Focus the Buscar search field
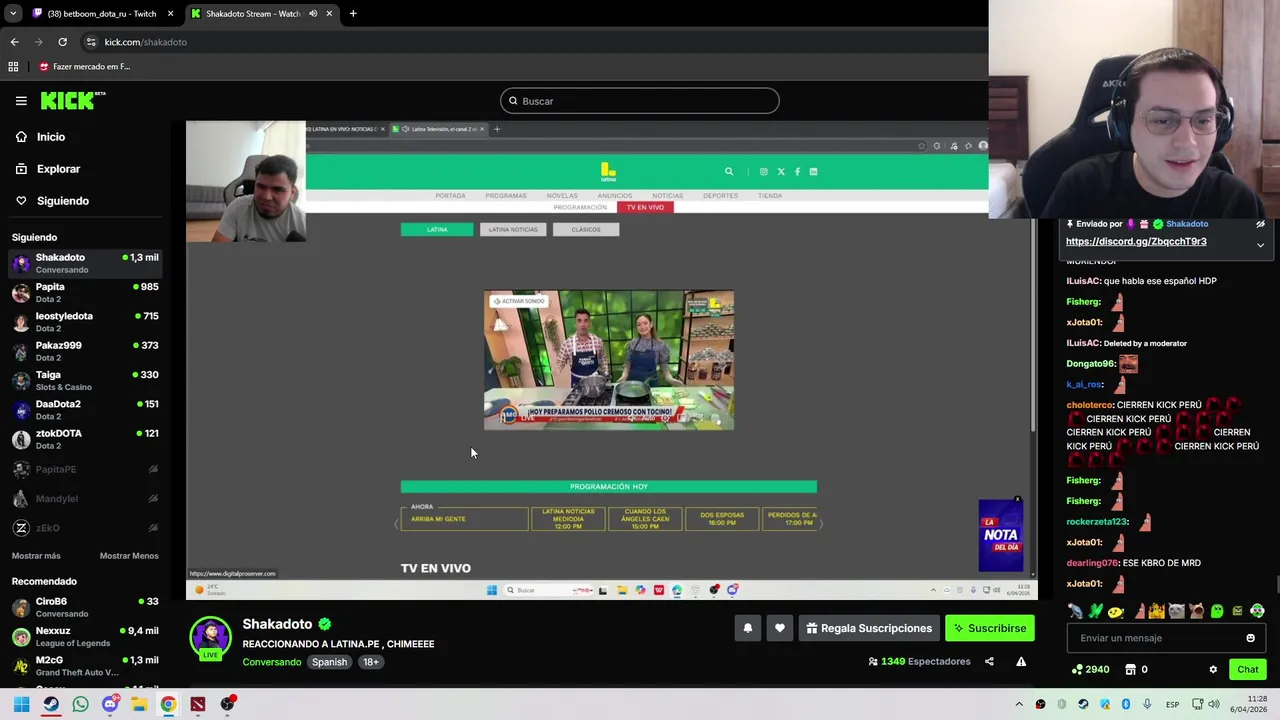 click(x=639, y=101)
